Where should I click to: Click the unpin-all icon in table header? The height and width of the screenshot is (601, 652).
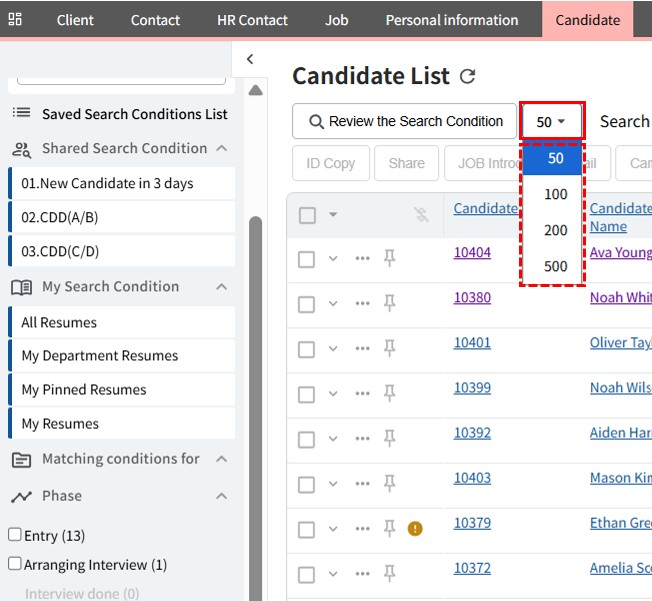421,215
